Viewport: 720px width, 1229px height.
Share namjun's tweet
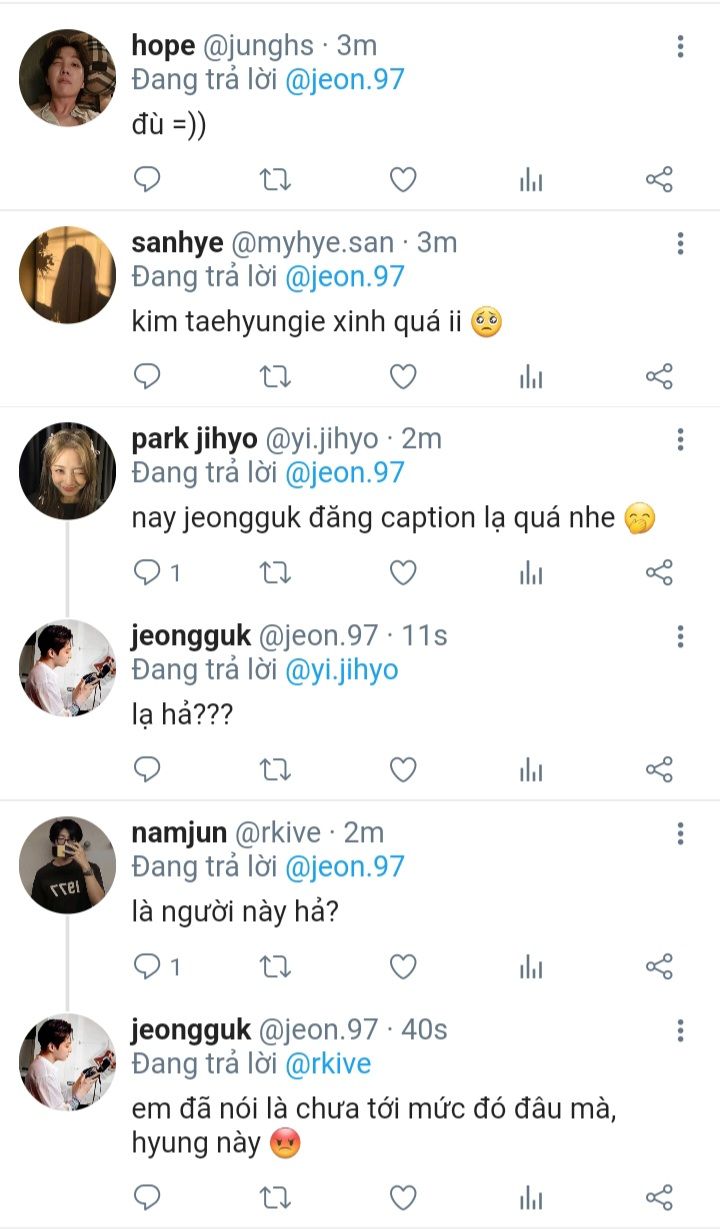point(659,967)
